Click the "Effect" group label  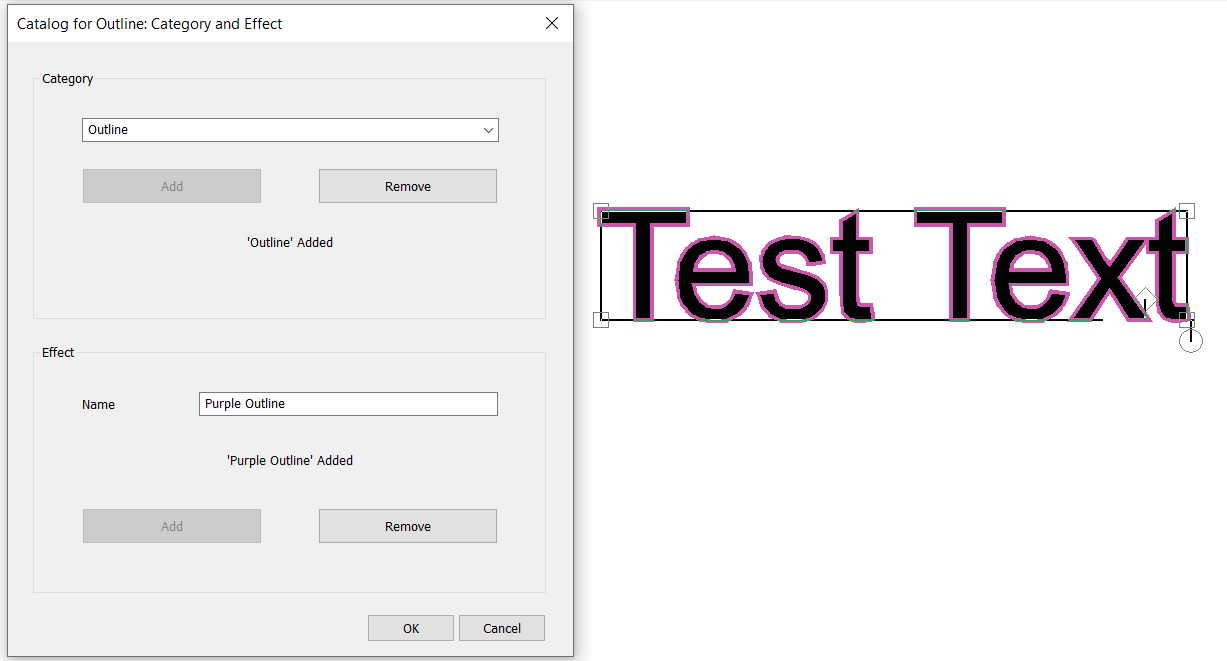point(58,353)
